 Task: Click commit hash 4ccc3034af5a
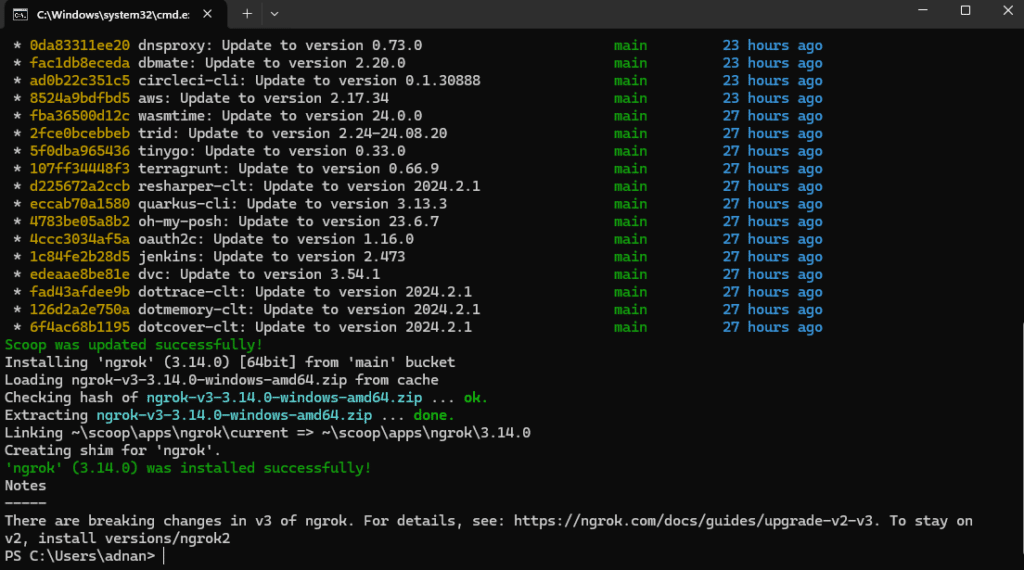pos(80,240)
